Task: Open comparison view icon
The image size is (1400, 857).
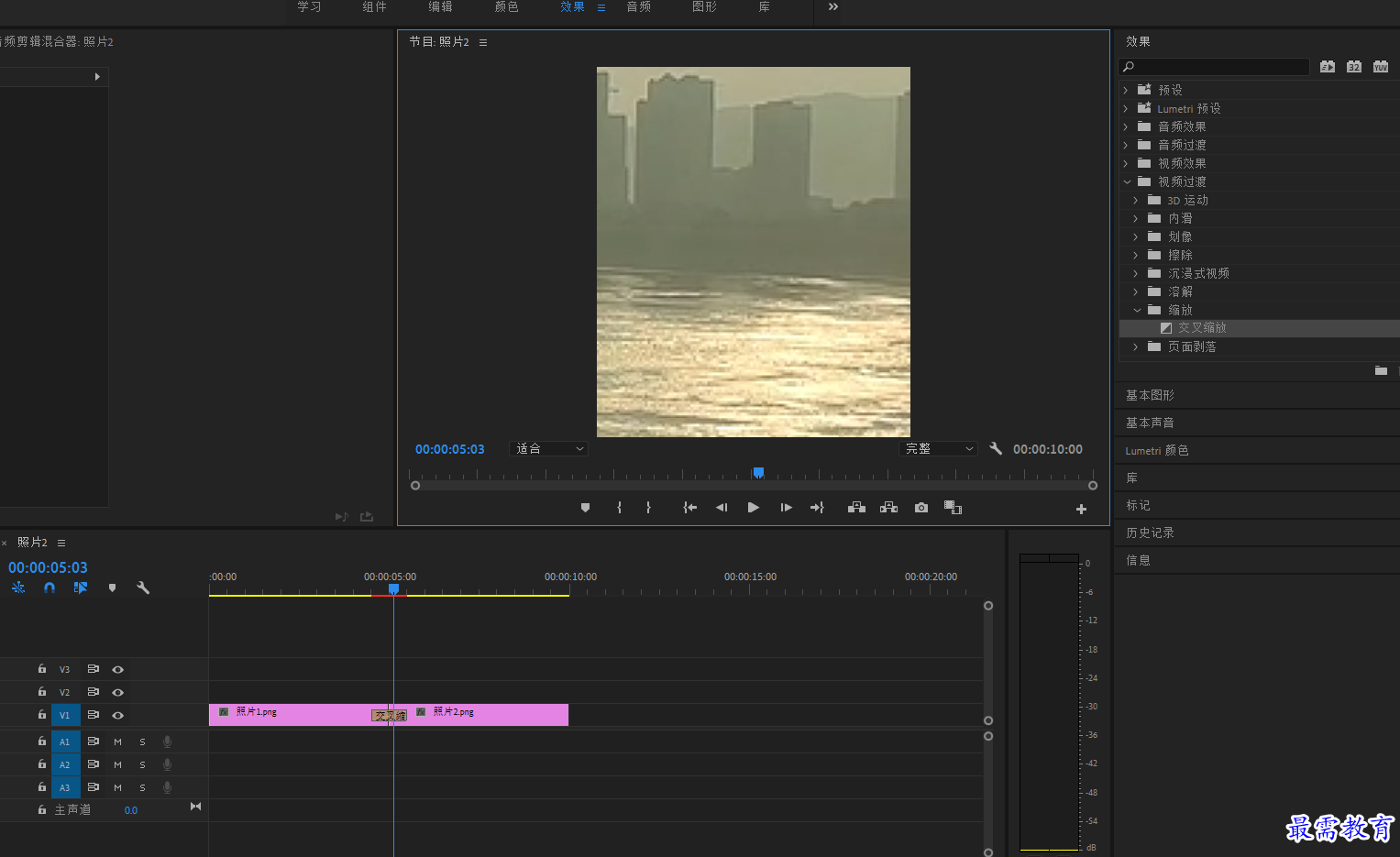Action: [953, 507]
